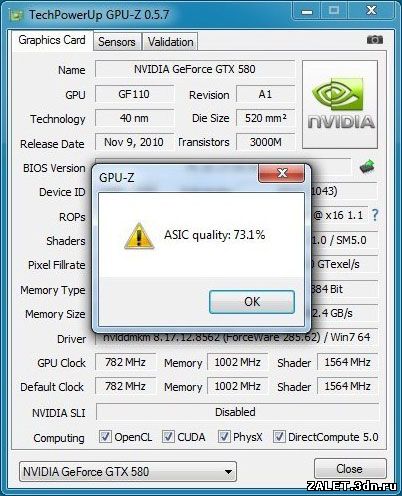
Task: Select the Graphics Card tab
Action: (x=52, y=40)
